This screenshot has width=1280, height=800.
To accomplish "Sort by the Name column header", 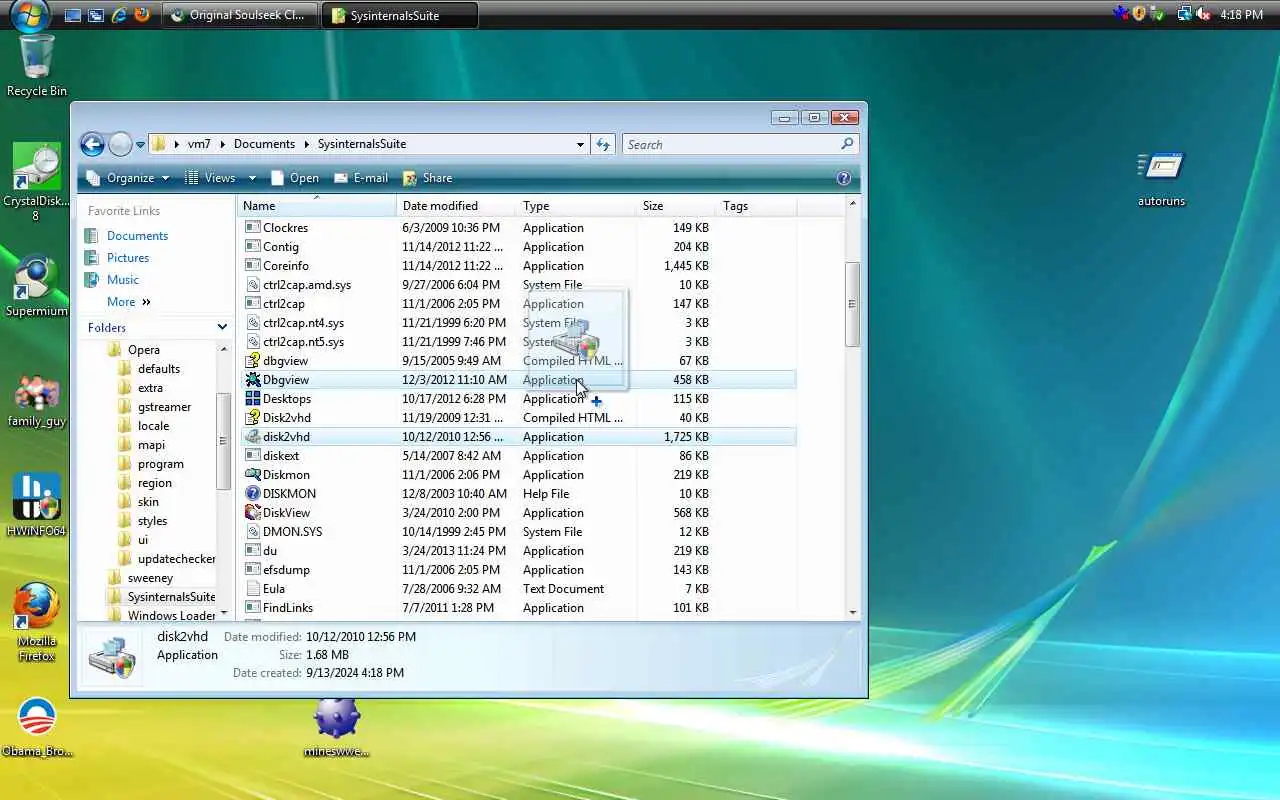I will click(317, 206).
